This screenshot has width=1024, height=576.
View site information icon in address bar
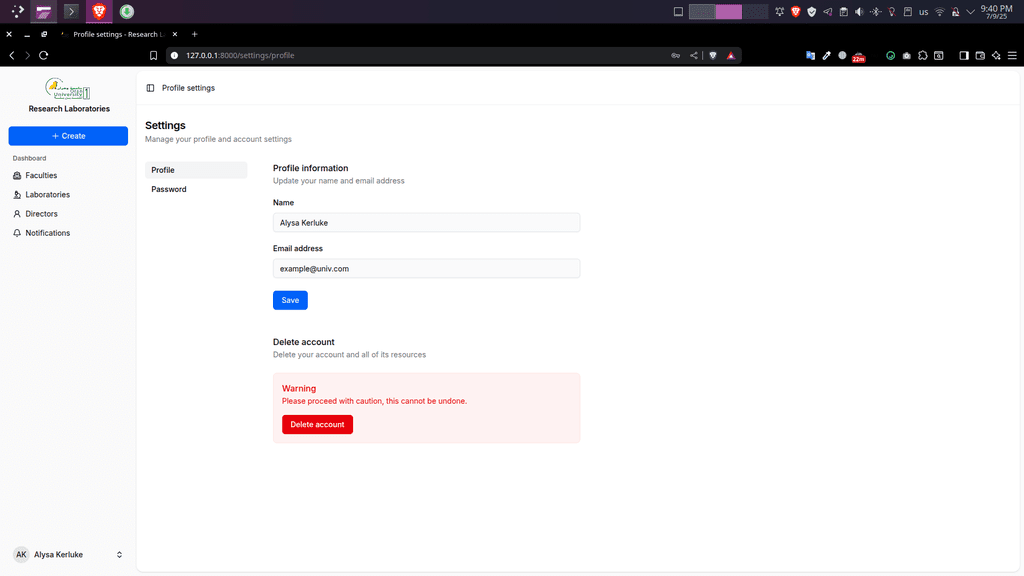pos(174,56)
